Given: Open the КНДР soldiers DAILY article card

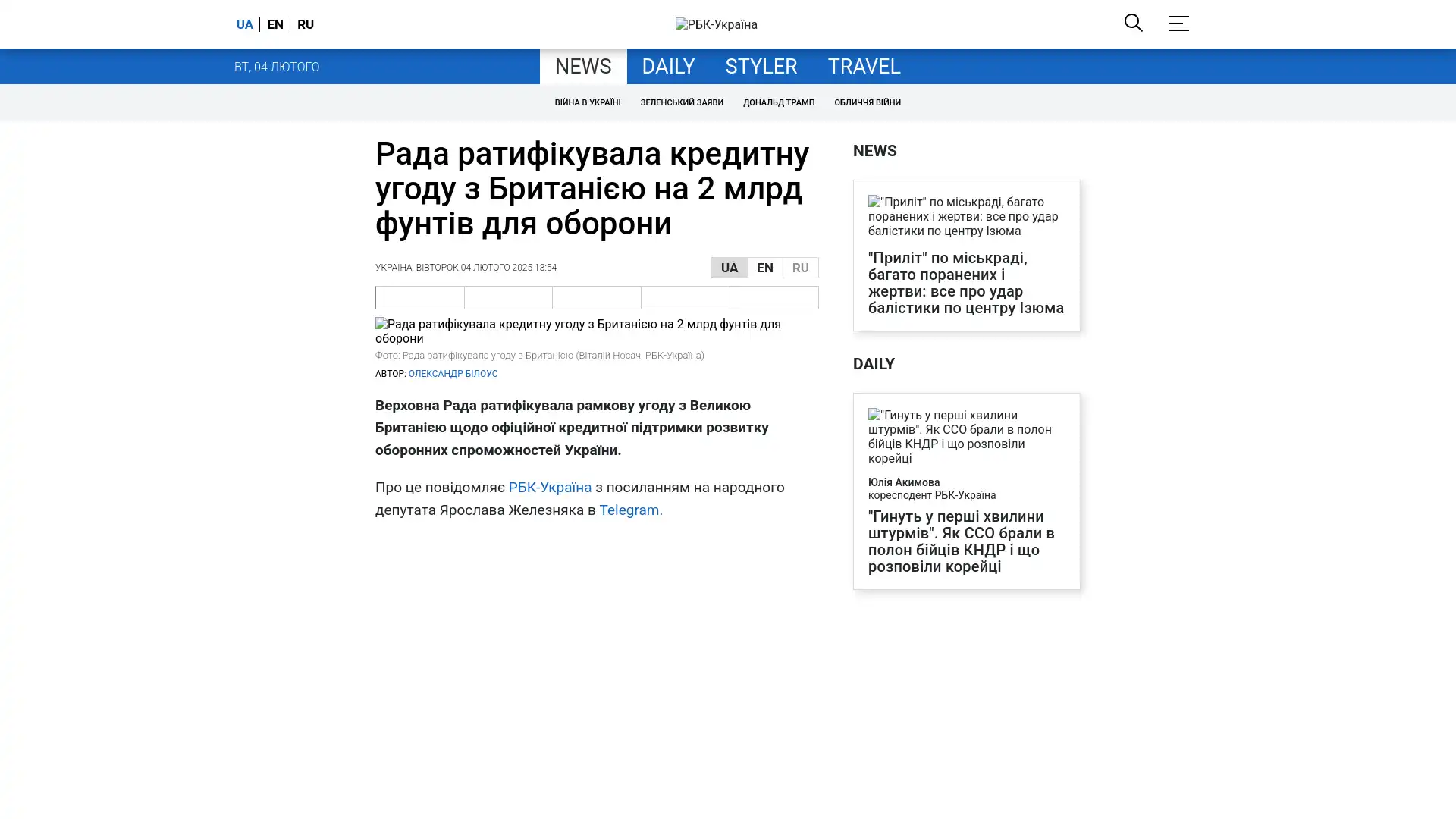Looking at the screenshot, I should point(961,541).
